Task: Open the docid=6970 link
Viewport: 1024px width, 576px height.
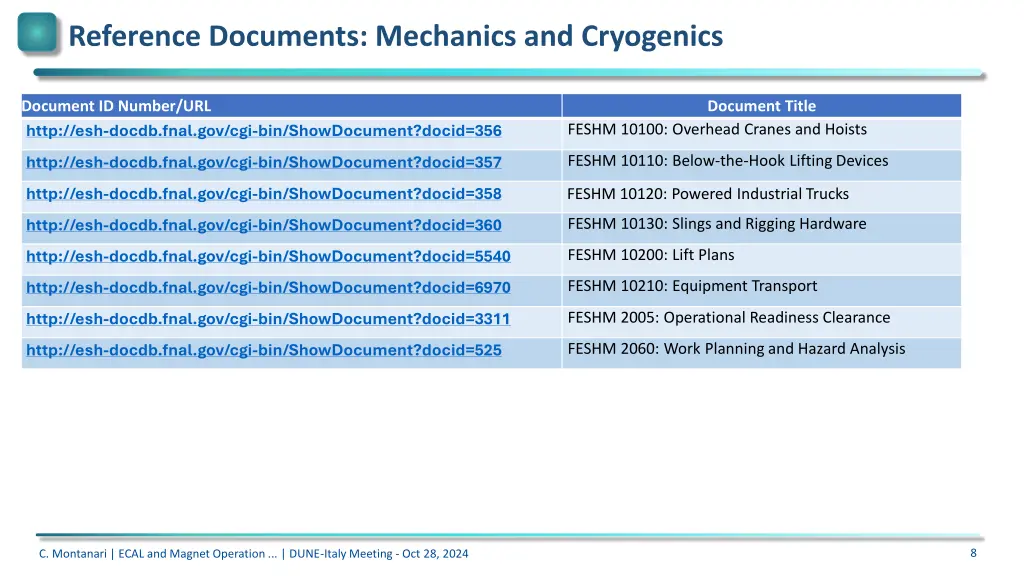Action: [268, 288]
